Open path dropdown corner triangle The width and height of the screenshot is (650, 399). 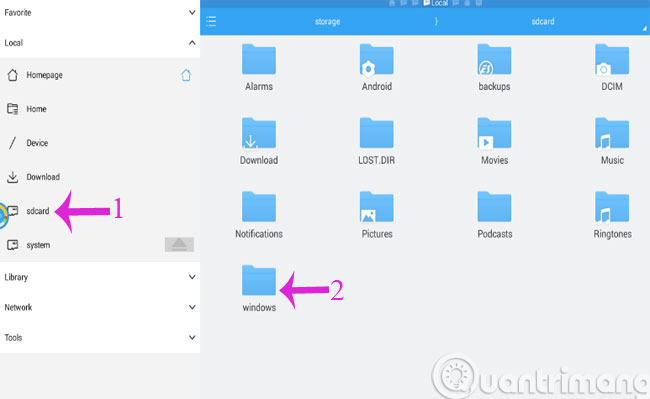click(x=645, y=29)
